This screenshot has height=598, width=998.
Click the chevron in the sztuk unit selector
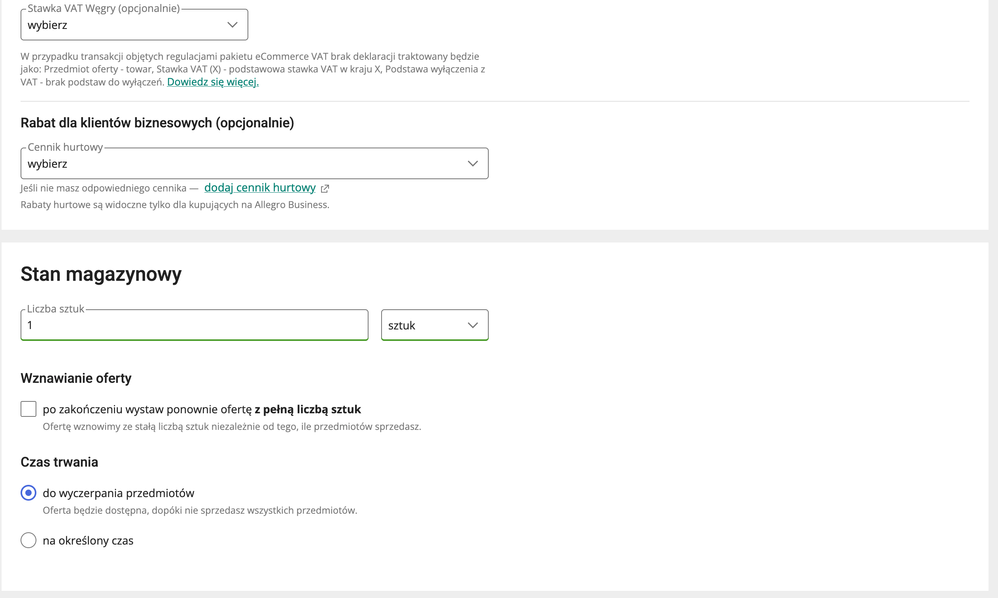tap(472, 326)
